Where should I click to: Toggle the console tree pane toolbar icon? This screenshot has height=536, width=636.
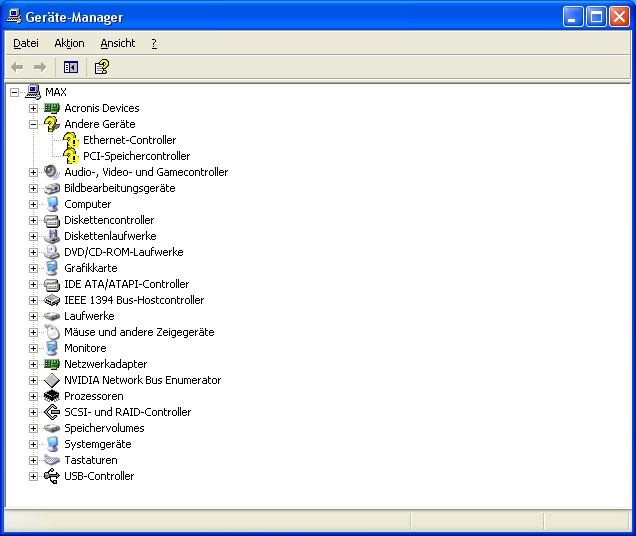coord(71,67)
